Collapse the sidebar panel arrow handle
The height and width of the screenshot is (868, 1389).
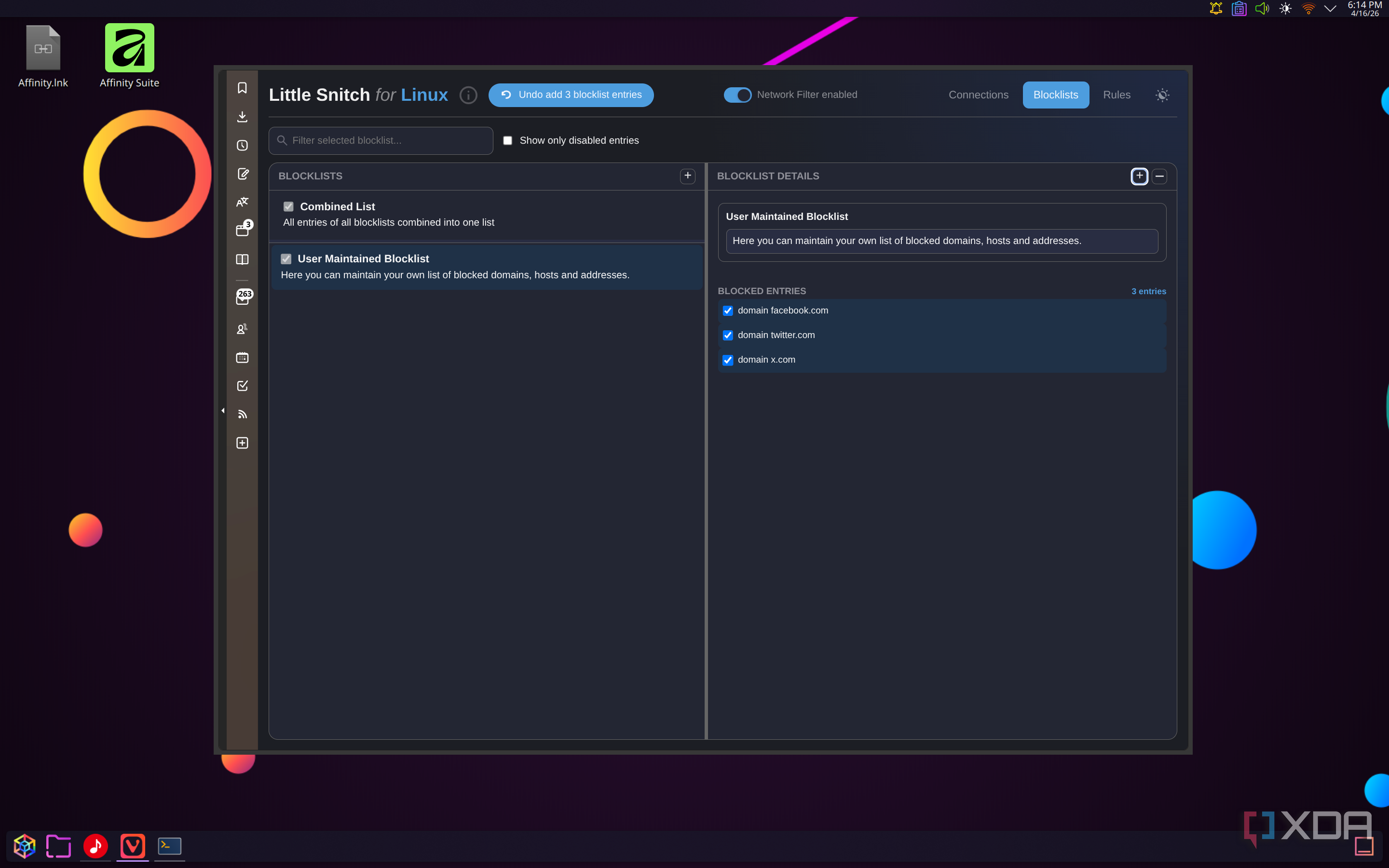coord(223,410)
